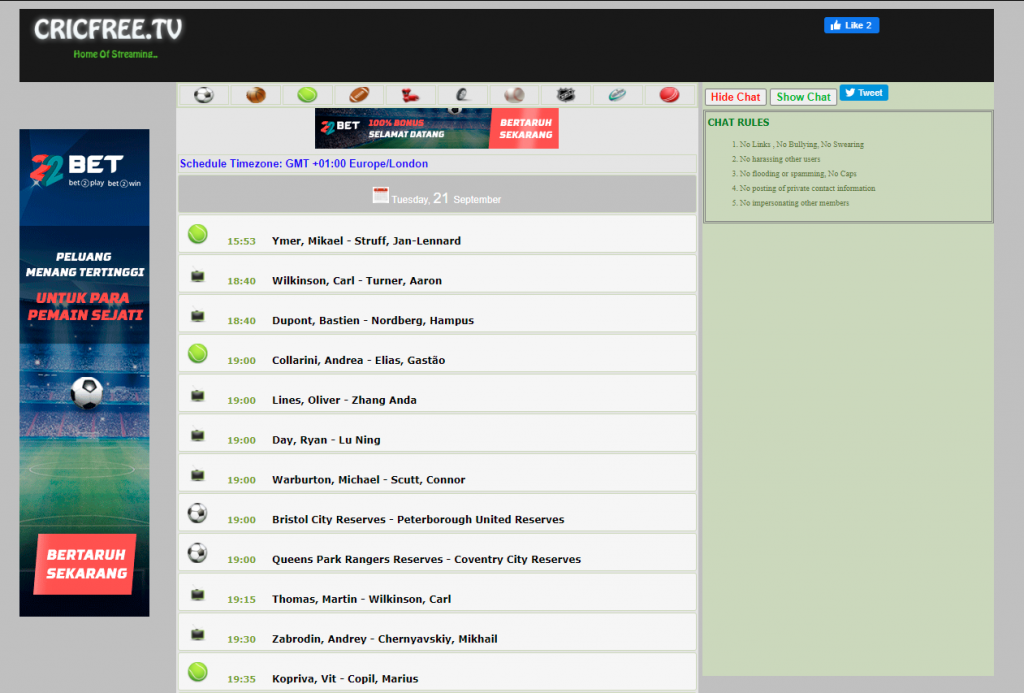
Task: Open Thomas, Martin - Wilkinson, Carl stream
Action: [361, 600]
